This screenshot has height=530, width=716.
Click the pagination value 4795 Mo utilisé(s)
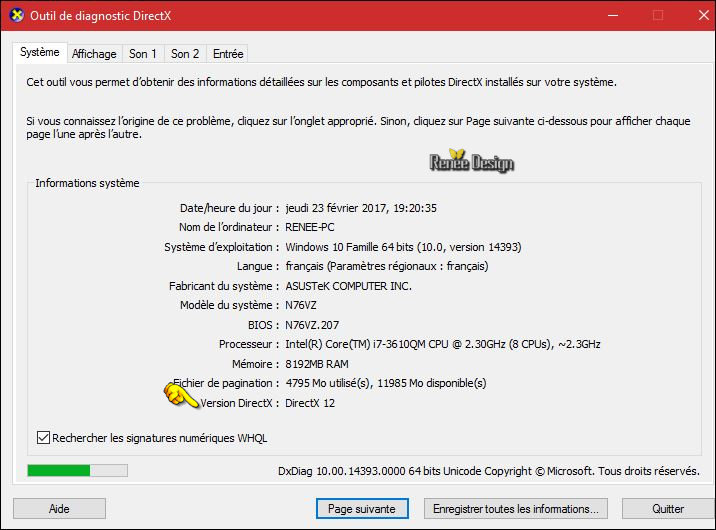pos(386,383)
